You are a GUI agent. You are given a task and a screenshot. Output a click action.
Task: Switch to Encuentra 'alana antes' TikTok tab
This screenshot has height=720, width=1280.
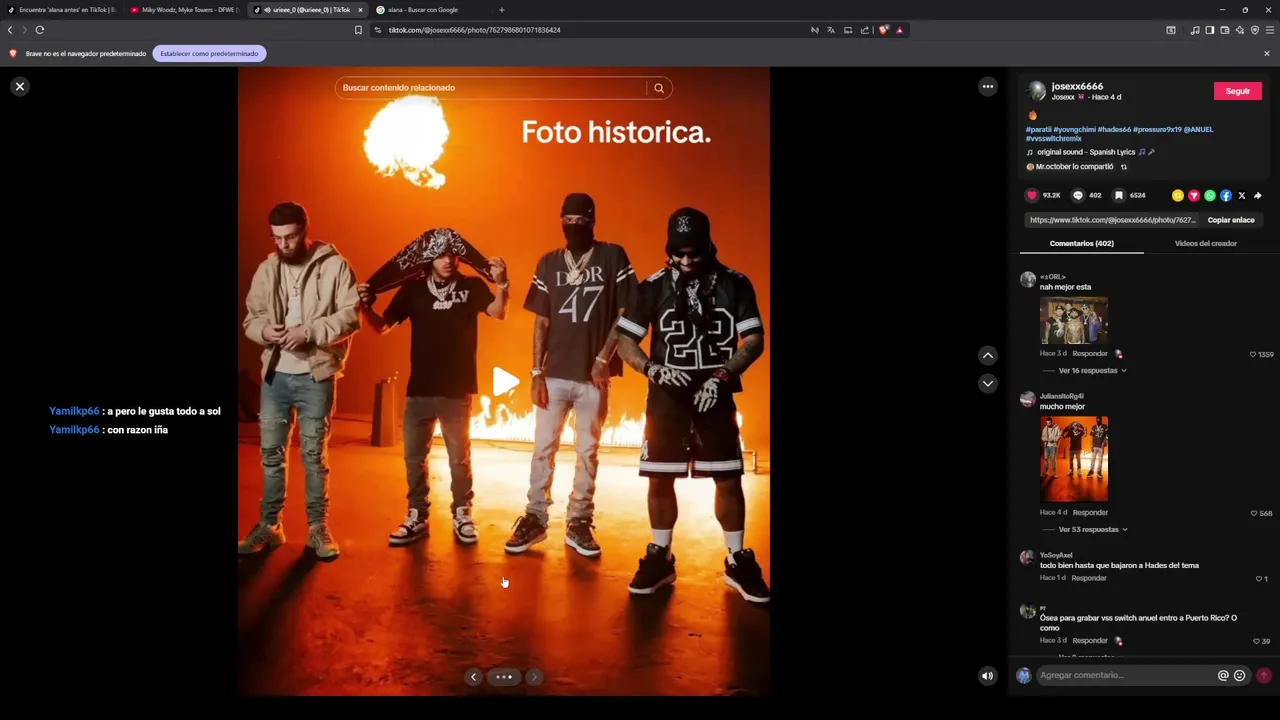tap(62, 10)
